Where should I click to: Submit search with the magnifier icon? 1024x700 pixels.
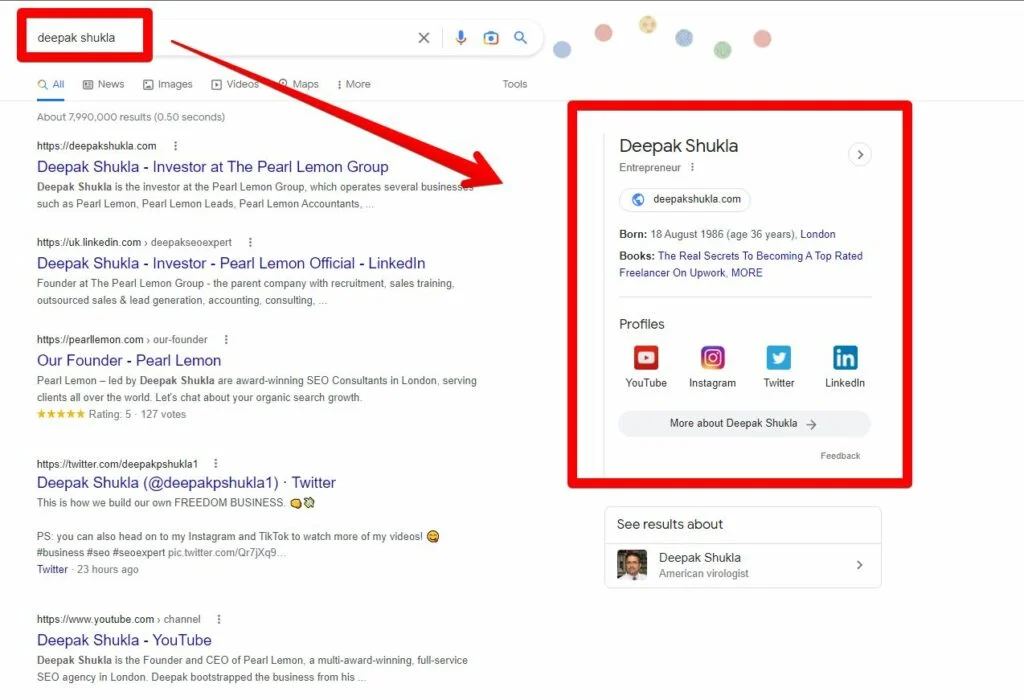pyautogui.click(x=520, y=37)
